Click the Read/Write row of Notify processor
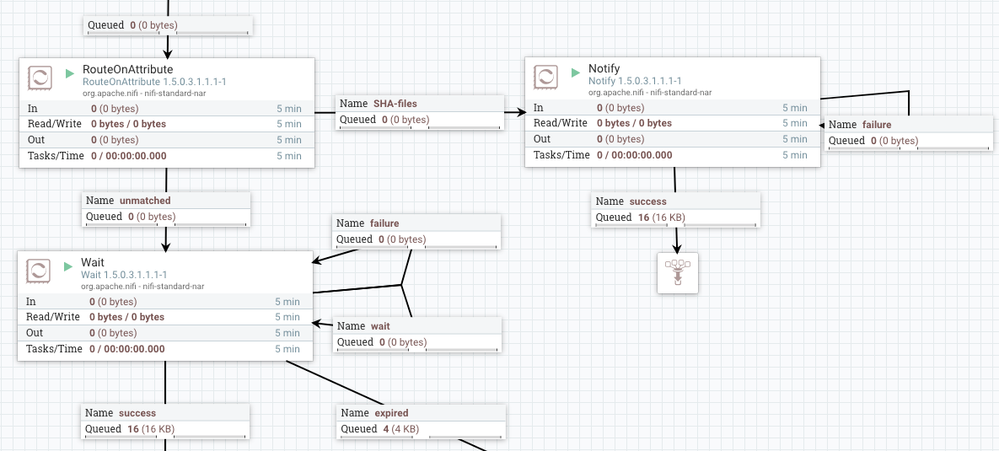Image resolution: width=999 pixels, height=451 pixels. [673, 124]
